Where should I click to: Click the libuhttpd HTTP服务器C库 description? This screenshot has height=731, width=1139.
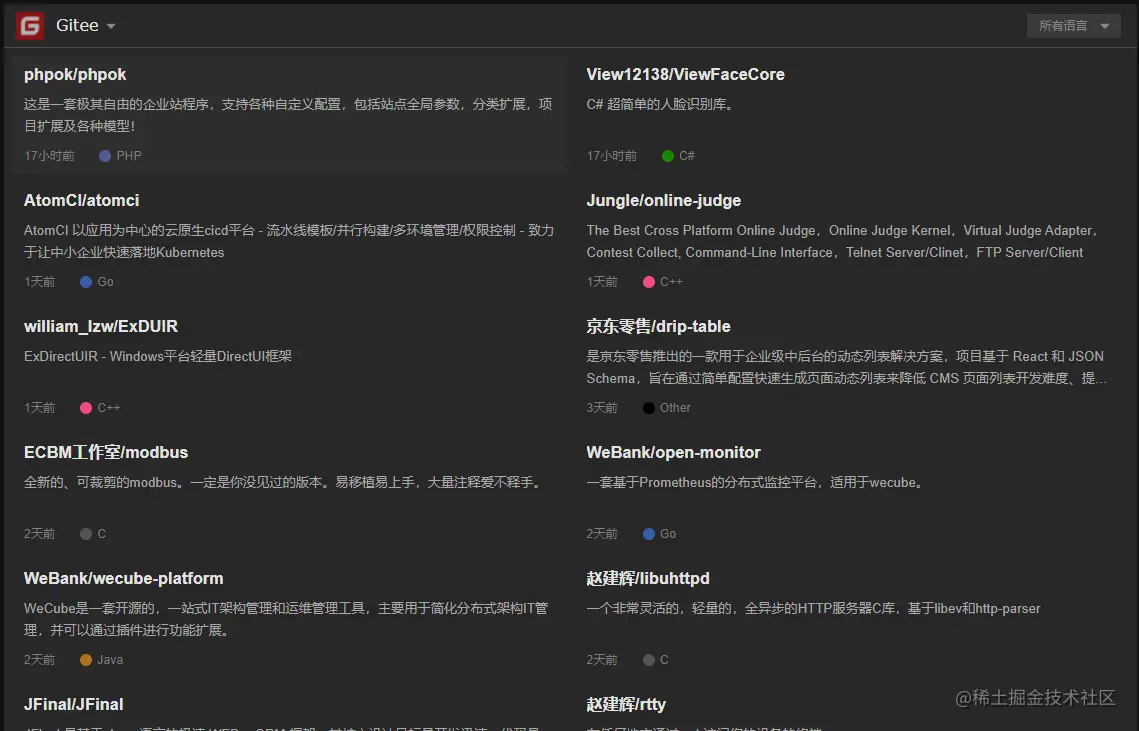pos(813,608)
